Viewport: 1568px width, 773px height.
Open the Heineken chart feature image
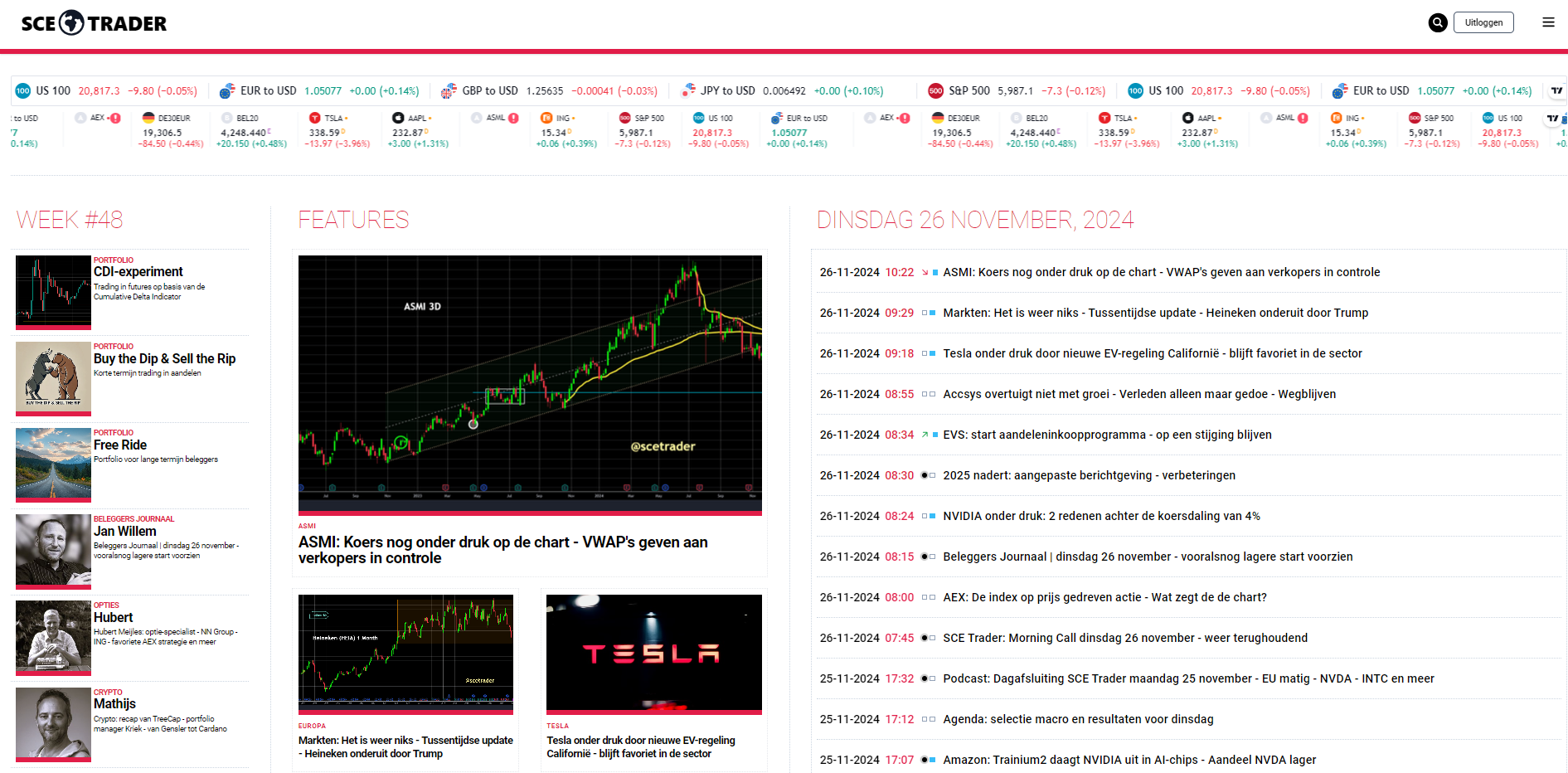pyautogui.click(x=405, y=654)
